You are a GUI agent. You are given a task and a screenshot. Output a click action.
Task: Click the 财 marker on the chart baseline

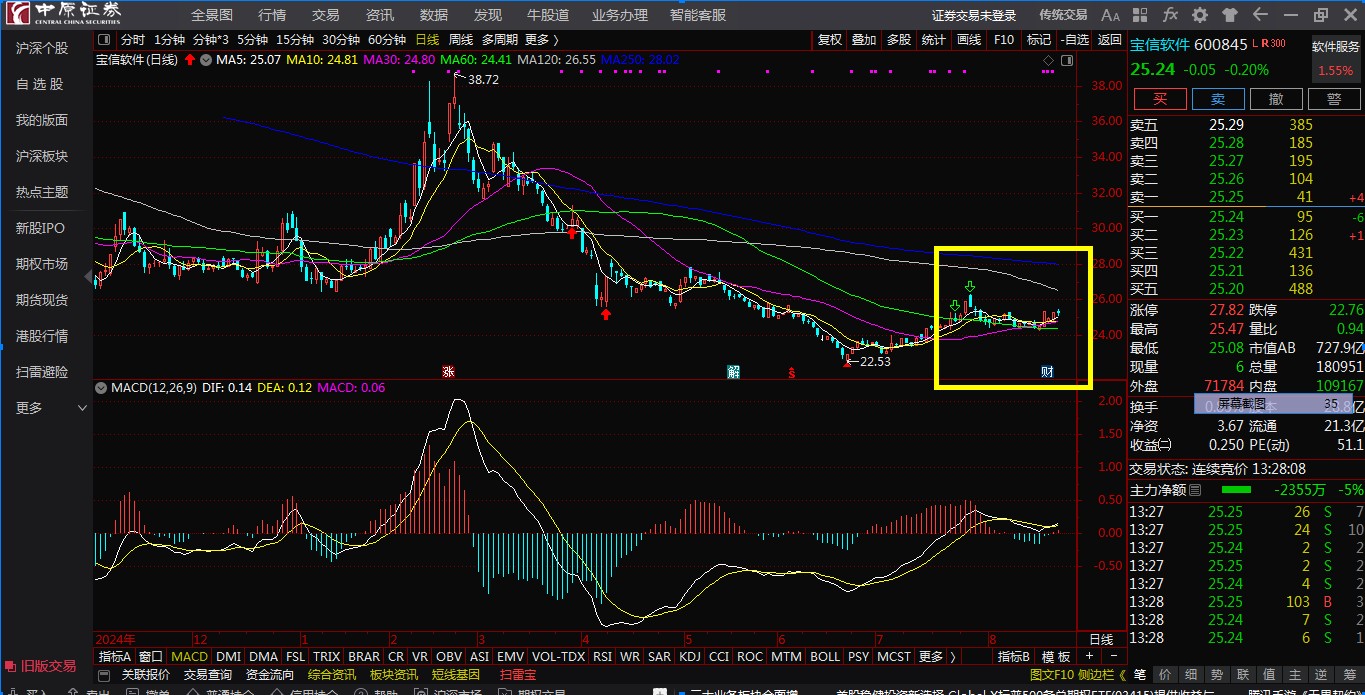point(1047,372)
